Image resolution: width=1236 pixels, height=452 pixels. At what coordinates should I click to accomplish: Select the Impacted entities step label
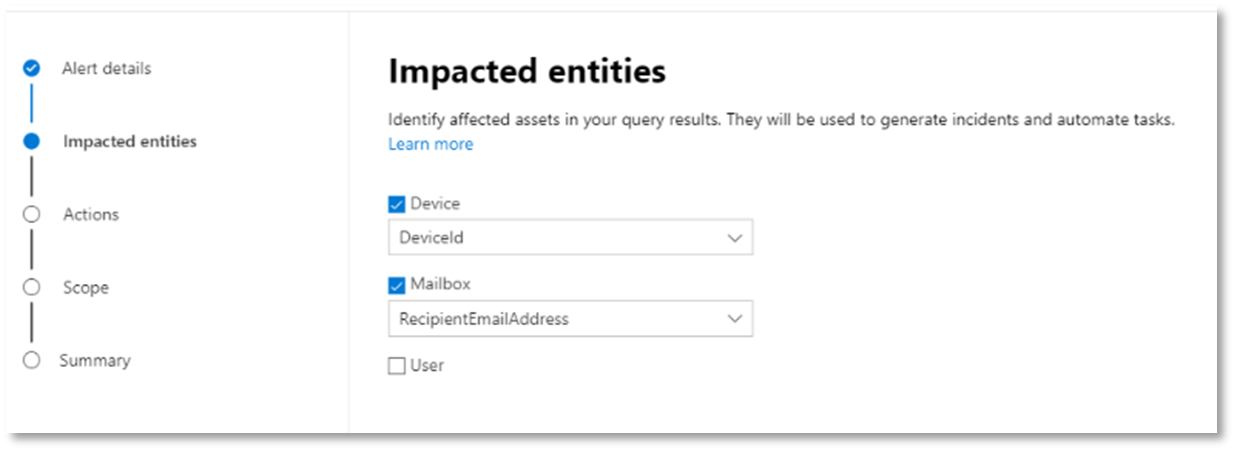[130, 141]
